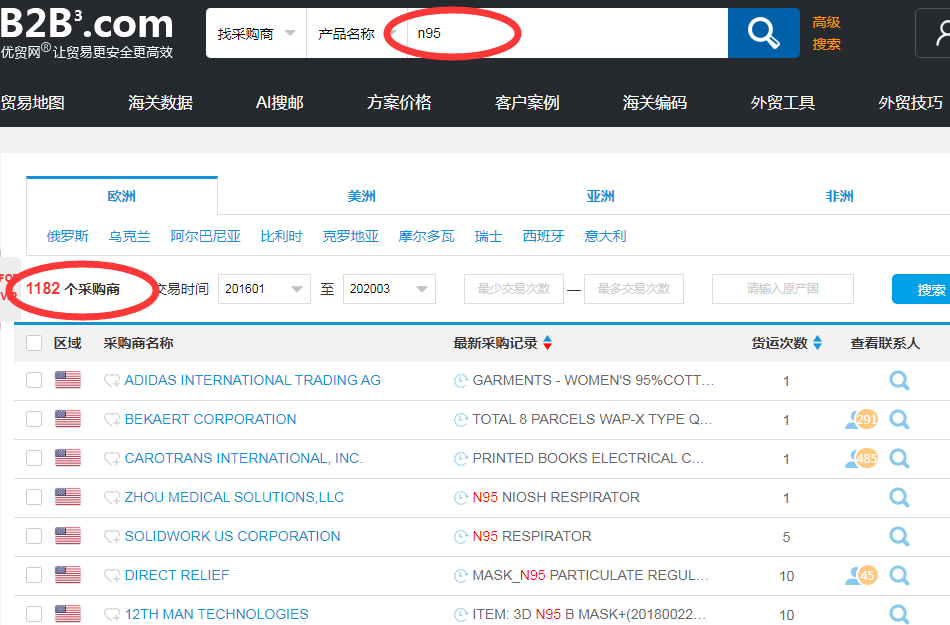The width and height of the screenshot is (950, 625).
Task: Check the BEKAERT CORPORATION row
Action: point(34,419)
